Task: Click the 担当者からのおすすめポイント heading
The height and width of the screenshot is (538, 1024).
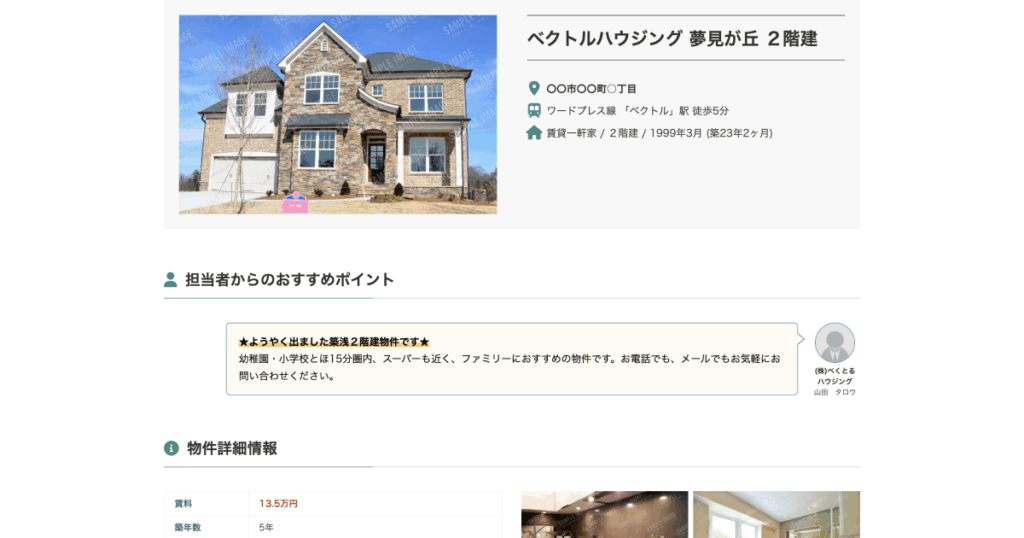Action: coord(289,279)
